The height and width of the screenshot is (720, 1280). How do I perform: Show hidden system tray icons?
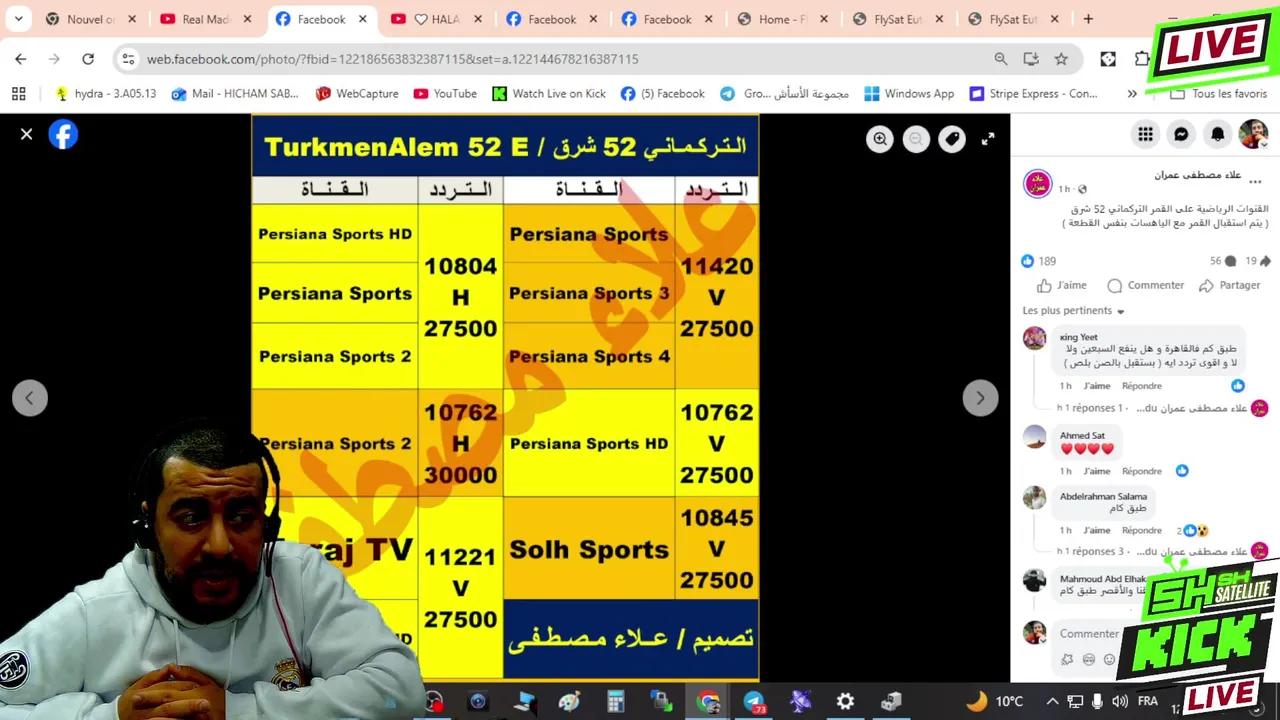(1052, 701)
